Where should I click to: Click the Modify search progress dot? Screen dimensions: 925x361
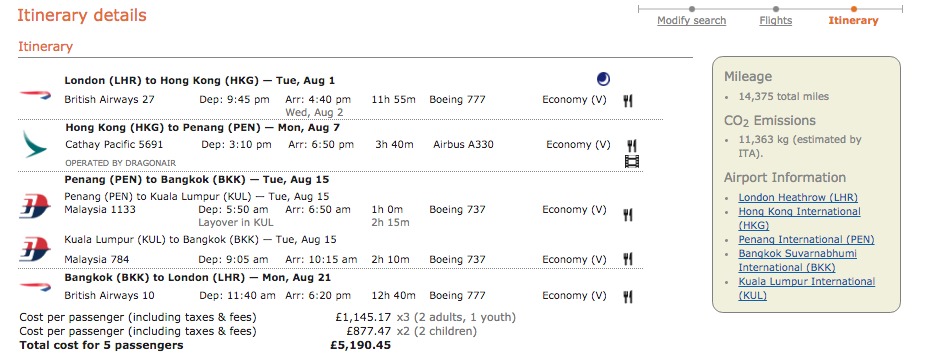tap(692, 9)
